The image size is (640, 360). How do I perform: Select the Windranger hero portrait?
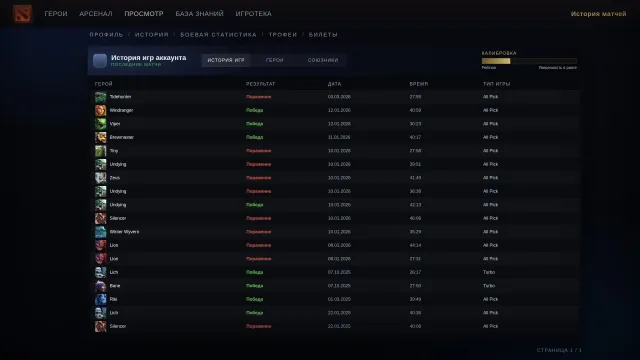[100, 111]
